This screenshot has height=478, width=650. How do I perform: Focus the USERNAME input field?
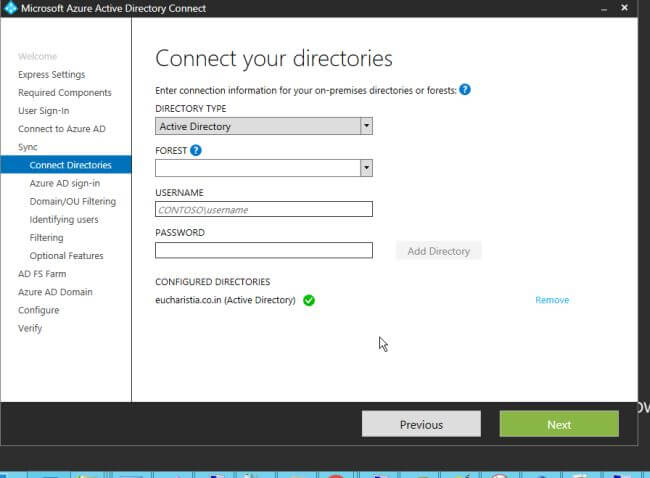[x=264, y=209]
